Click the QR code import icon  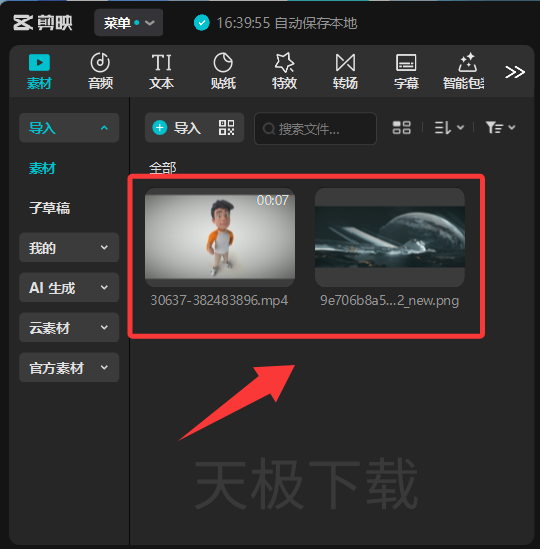point(227,127)
